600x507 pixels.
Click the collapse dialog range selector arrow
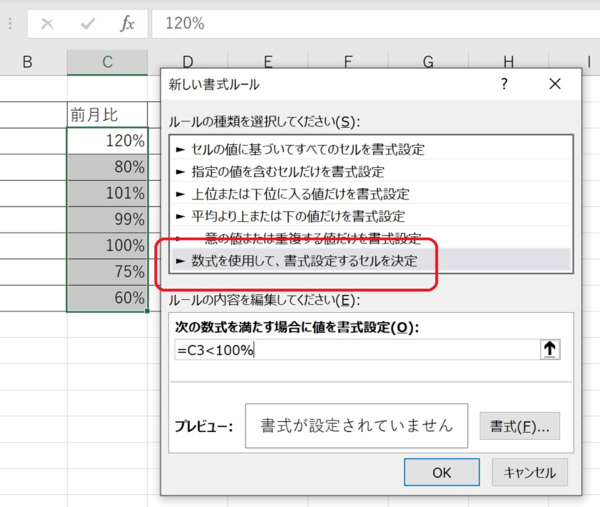pyautogui.click(x=549, y=349)
